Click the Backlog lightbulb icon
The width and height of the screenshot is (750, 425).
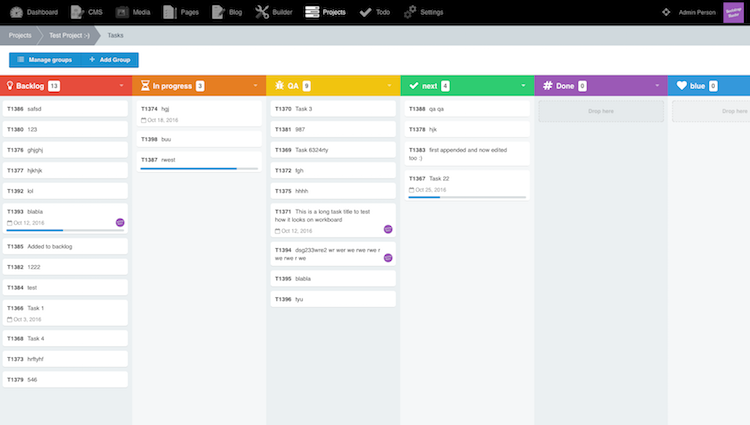10,86
